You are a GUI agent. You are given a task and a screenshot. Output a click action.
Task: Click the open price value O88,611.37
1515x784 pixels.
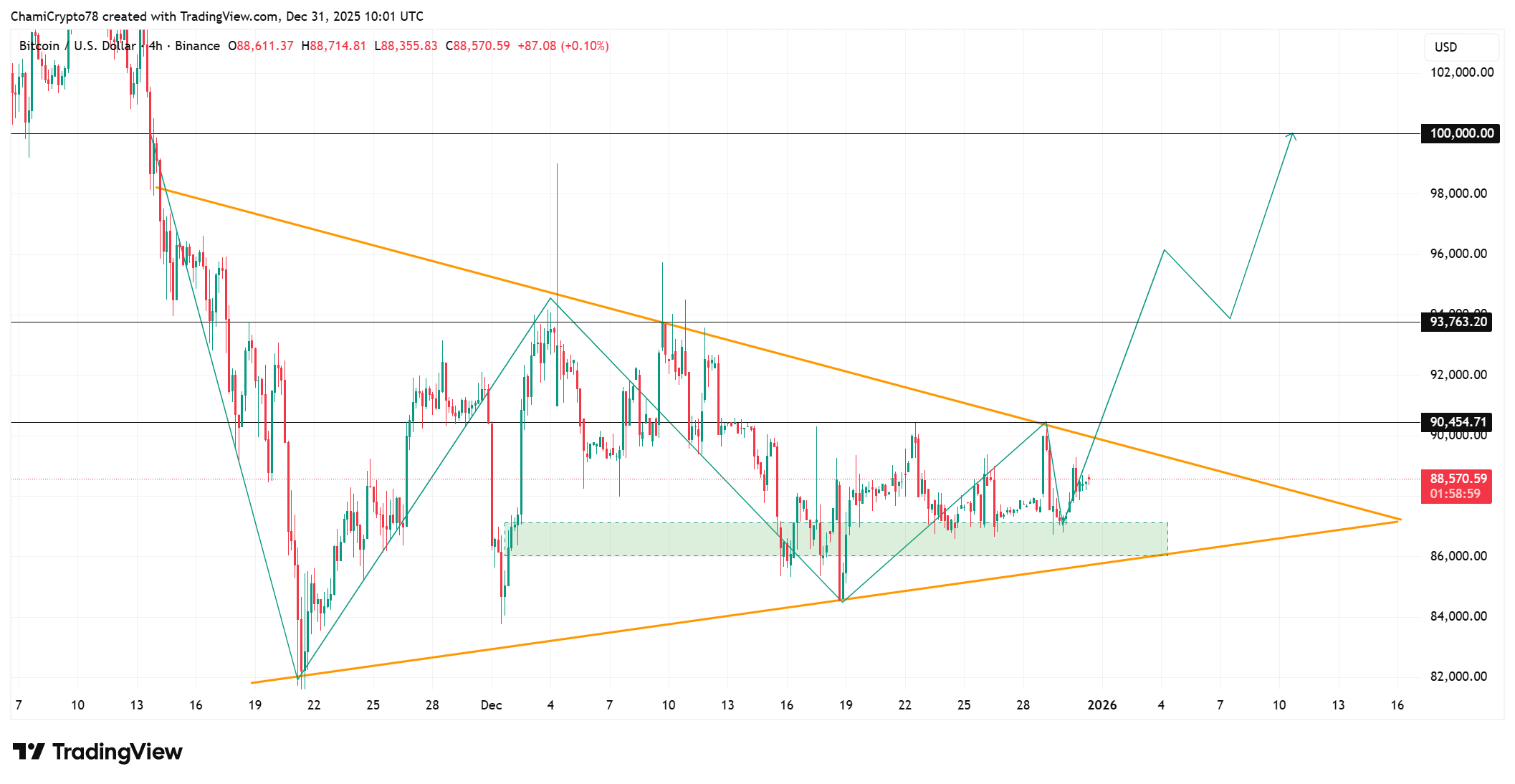pyautogui.click(x=262, y=45)
